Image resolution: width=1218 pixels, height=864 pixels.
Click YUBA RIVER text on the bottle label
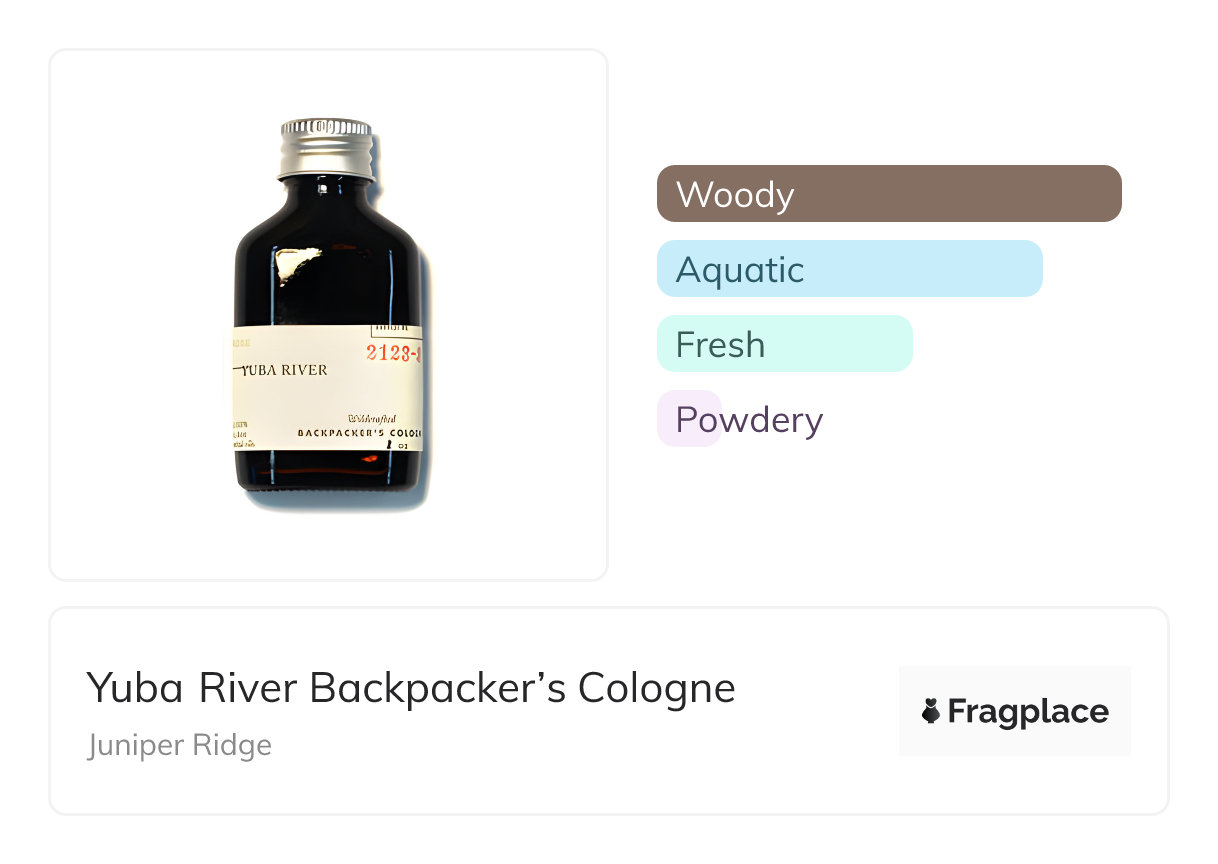point(284,370)
